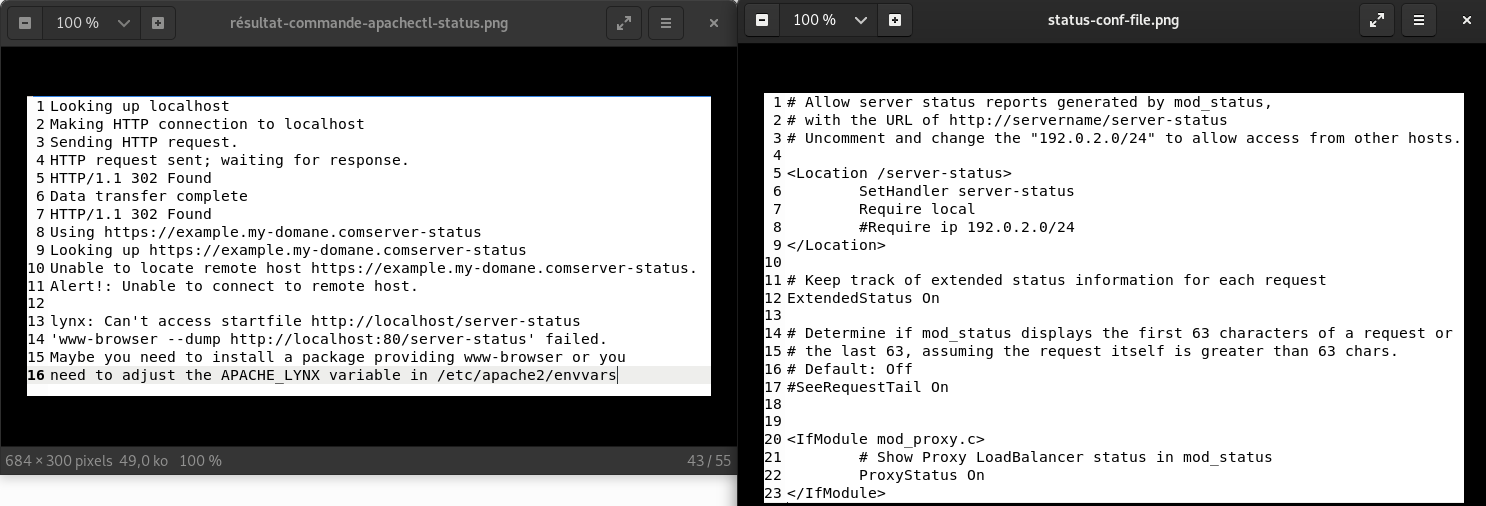Click '<IfModule mod_proxy.c>' line
This screenshot has height=506, width=1486.
886,439
